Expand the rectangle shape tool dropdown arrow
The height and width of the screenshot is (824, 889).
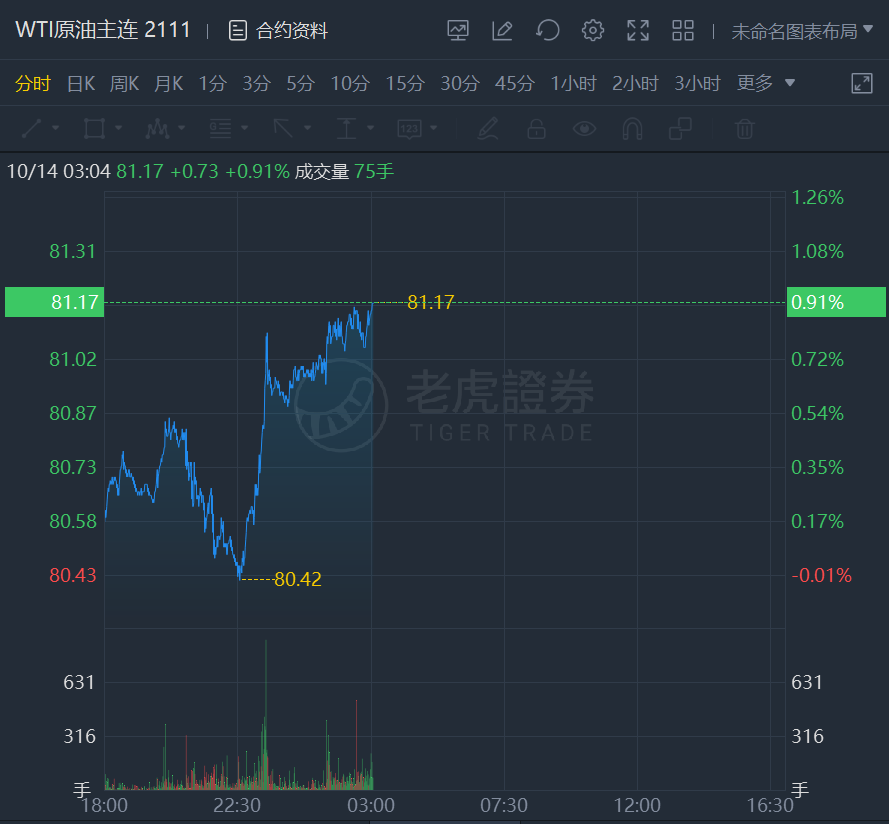(x=118, y=128)
